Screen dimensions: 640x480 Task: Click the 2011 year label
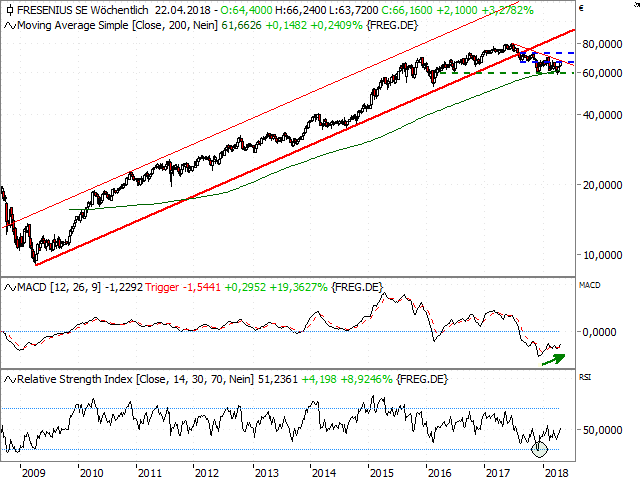[x=150, y=473]
